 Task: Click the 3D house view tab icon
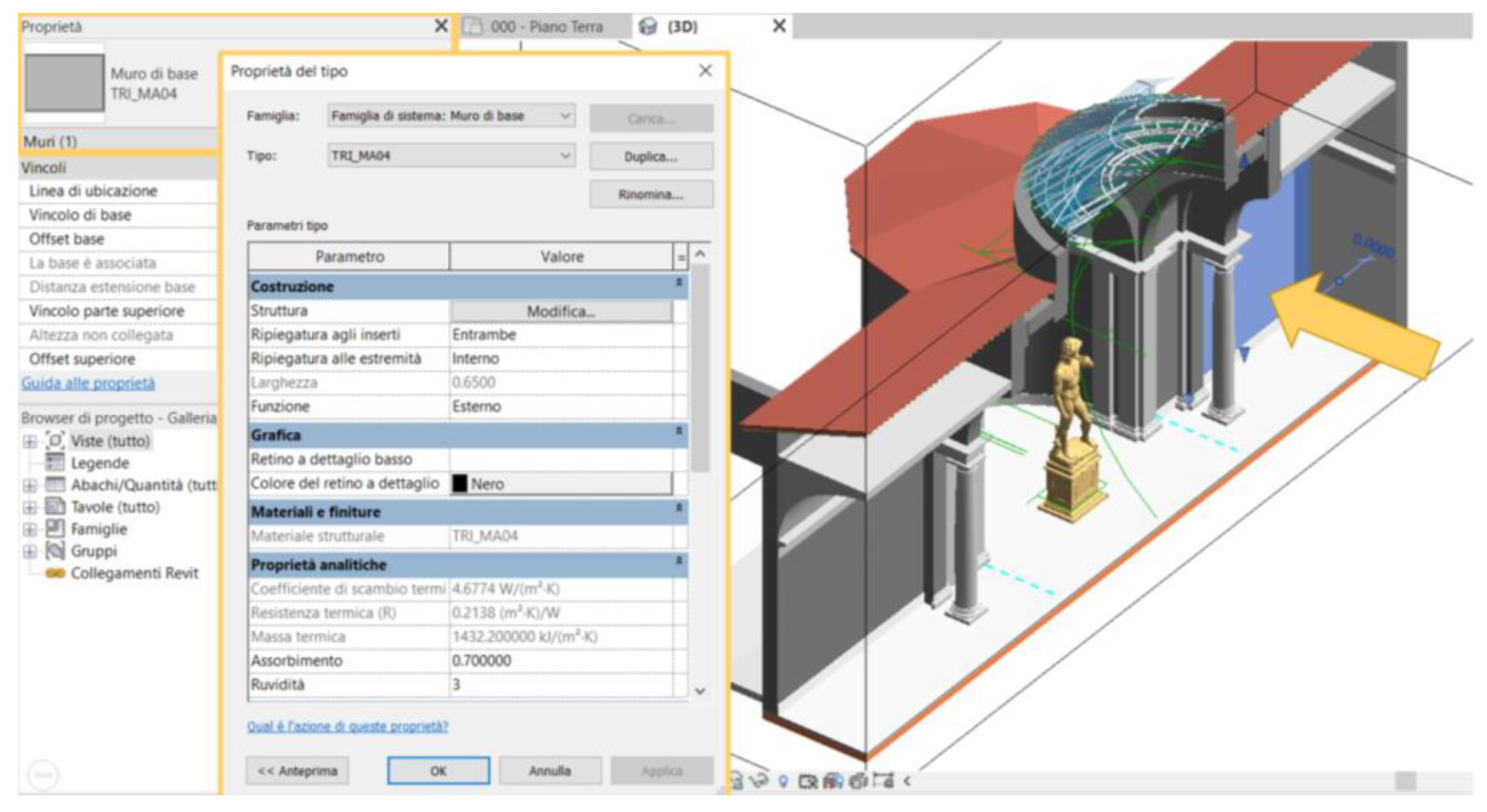point(648,27)
